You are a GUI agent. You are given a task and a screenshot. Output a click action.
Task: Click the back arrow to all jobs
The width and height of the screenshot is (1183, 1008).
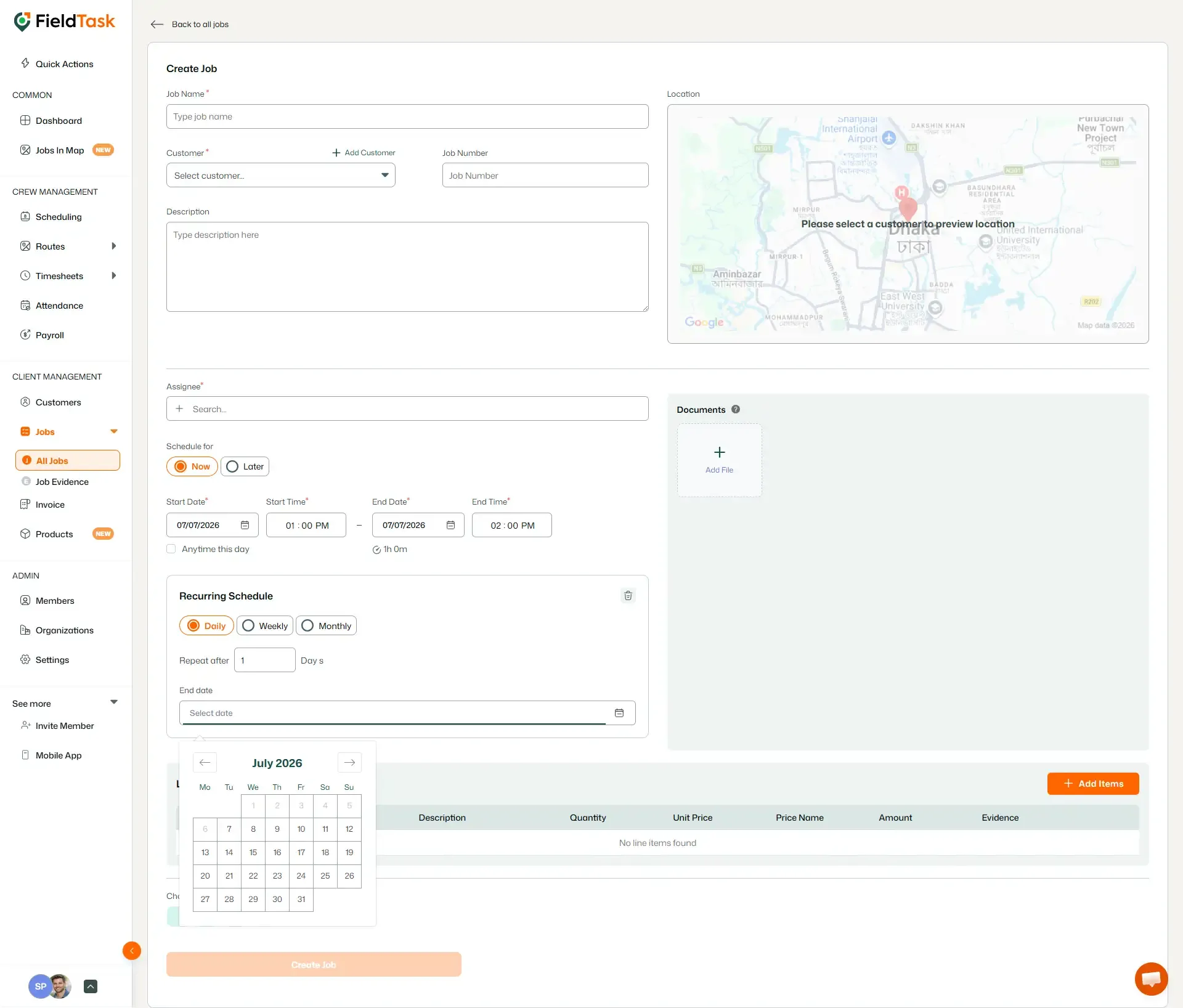click(x=157, y=24)
